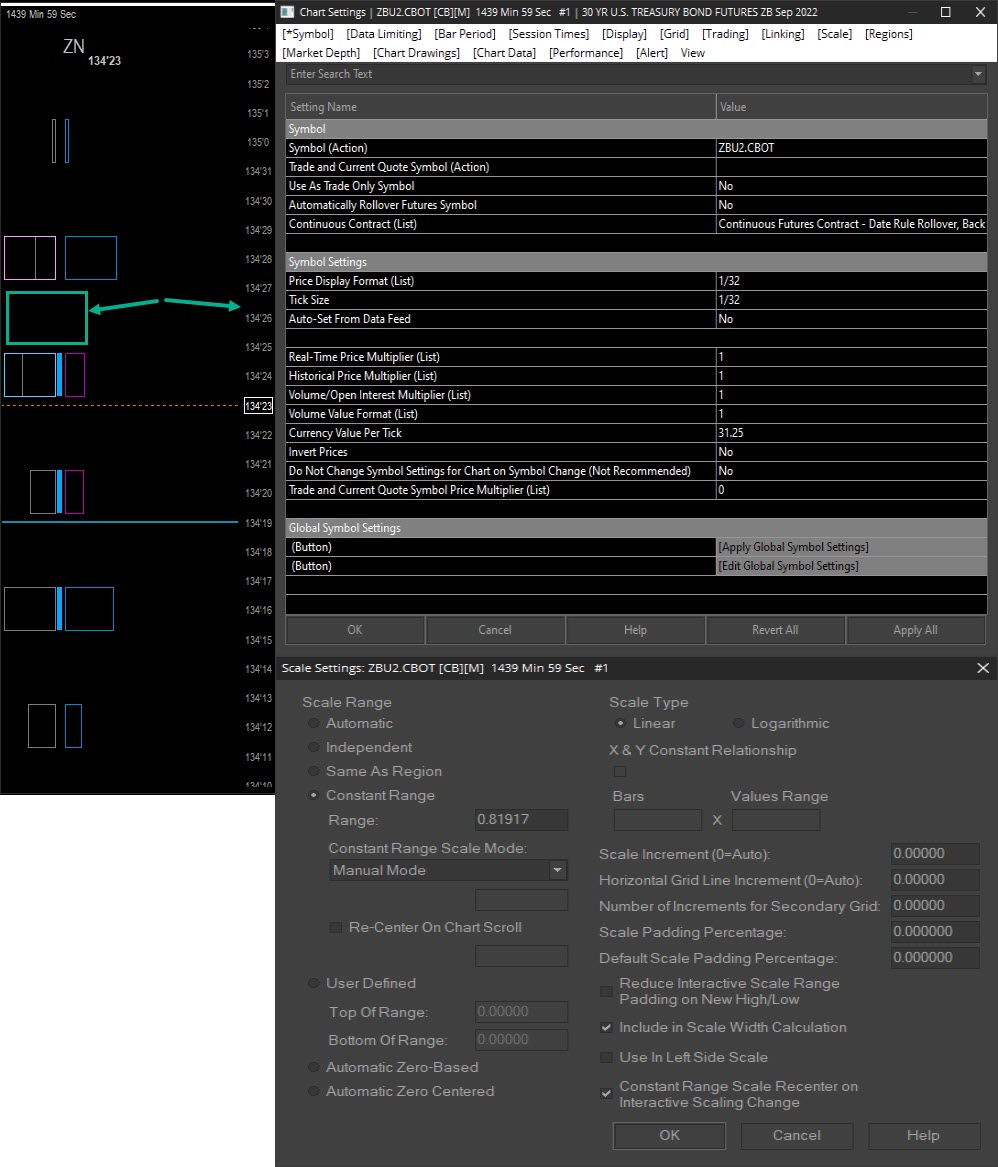Click Cancel in Scale Settings dialog

click(x=796, y=1136)
